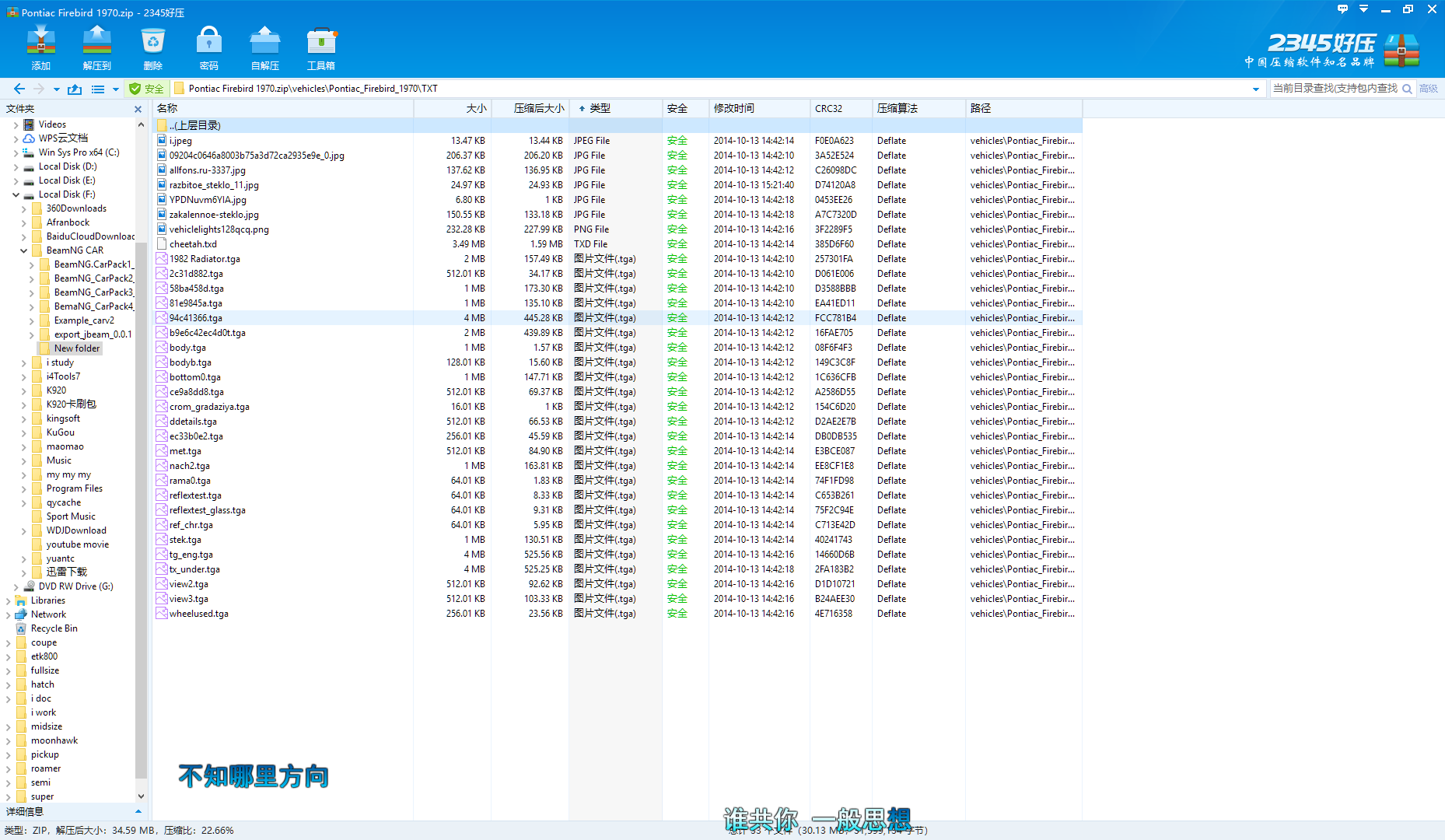
Task: Expand the Local Disk (D:) node
Action: coord(16,166)
